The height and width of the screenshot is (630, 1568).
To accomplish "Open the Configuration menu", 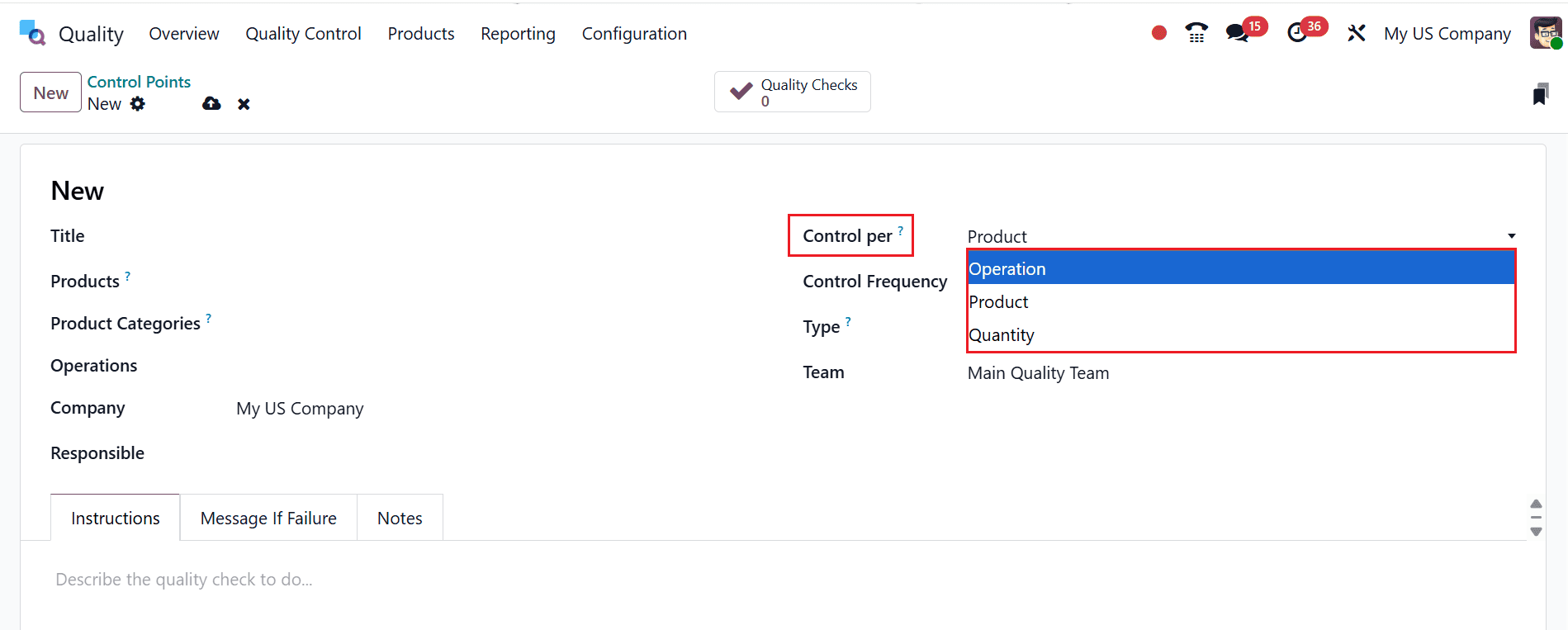I will pos(634,34).
